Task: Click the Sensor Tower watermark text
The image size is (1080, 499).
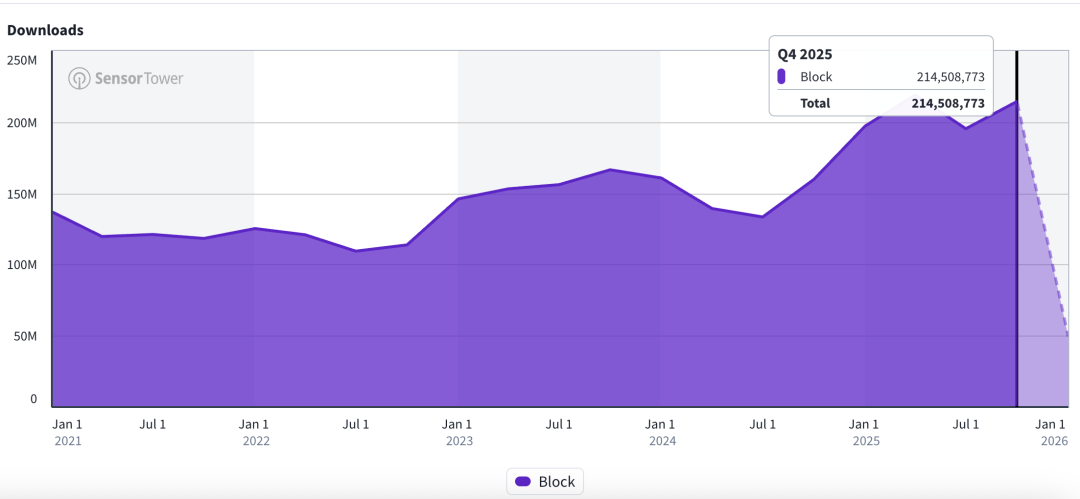Action: point(139,78)
